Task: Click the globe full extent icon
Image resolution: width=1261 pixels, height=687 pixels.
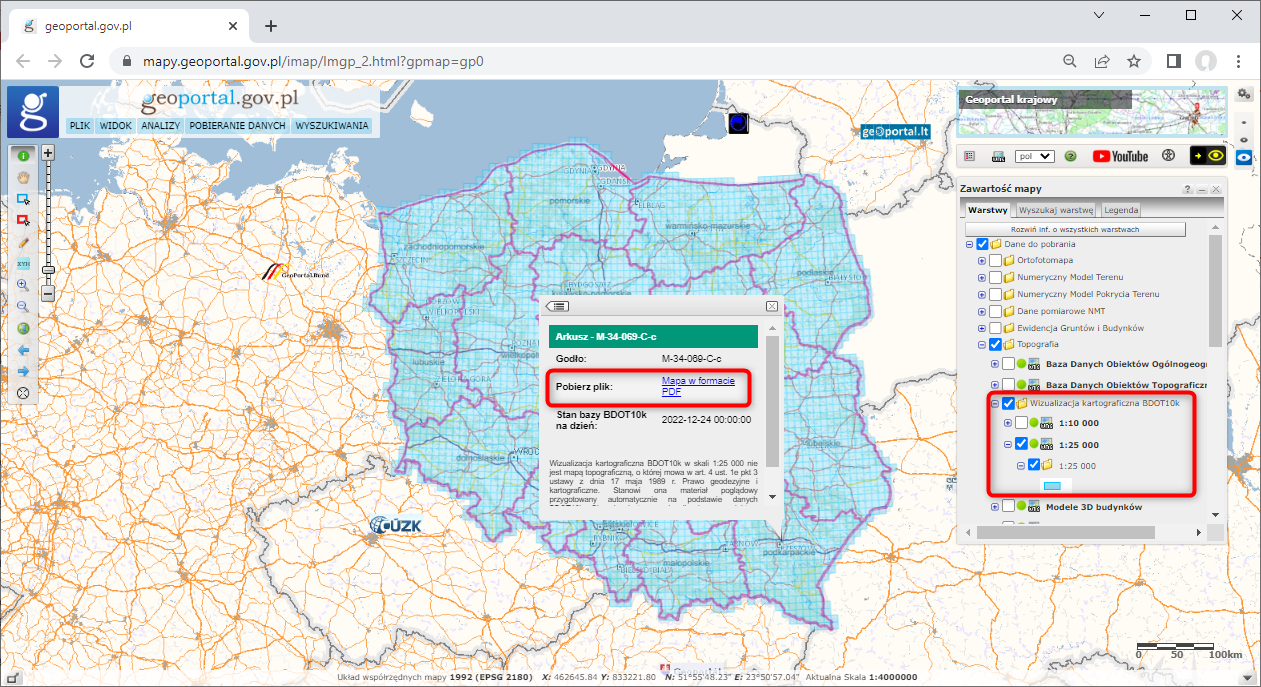Action: (x=23, y=326)
